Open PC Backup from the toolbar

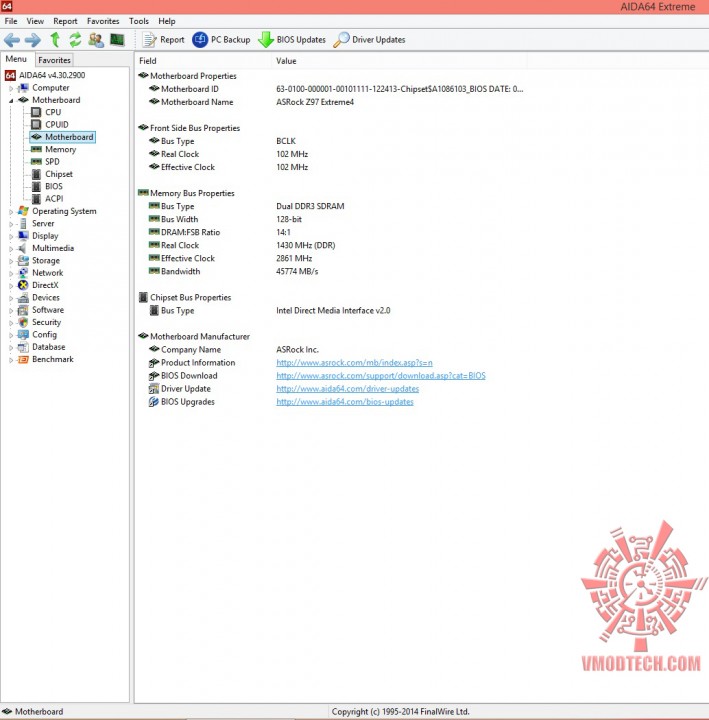click(x=221, y=40)
